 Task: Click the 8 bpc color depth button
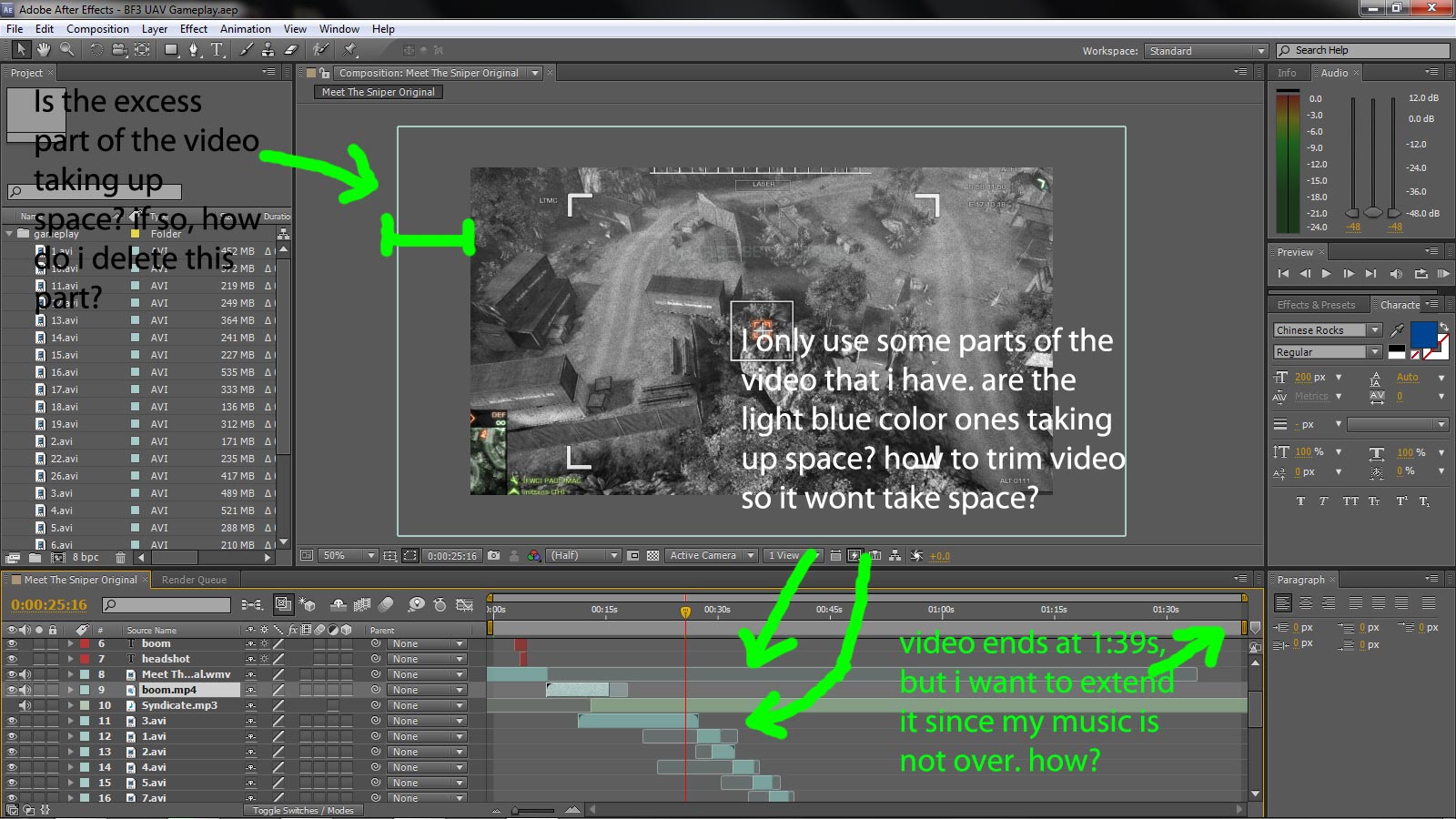click(x=86, y=557)
